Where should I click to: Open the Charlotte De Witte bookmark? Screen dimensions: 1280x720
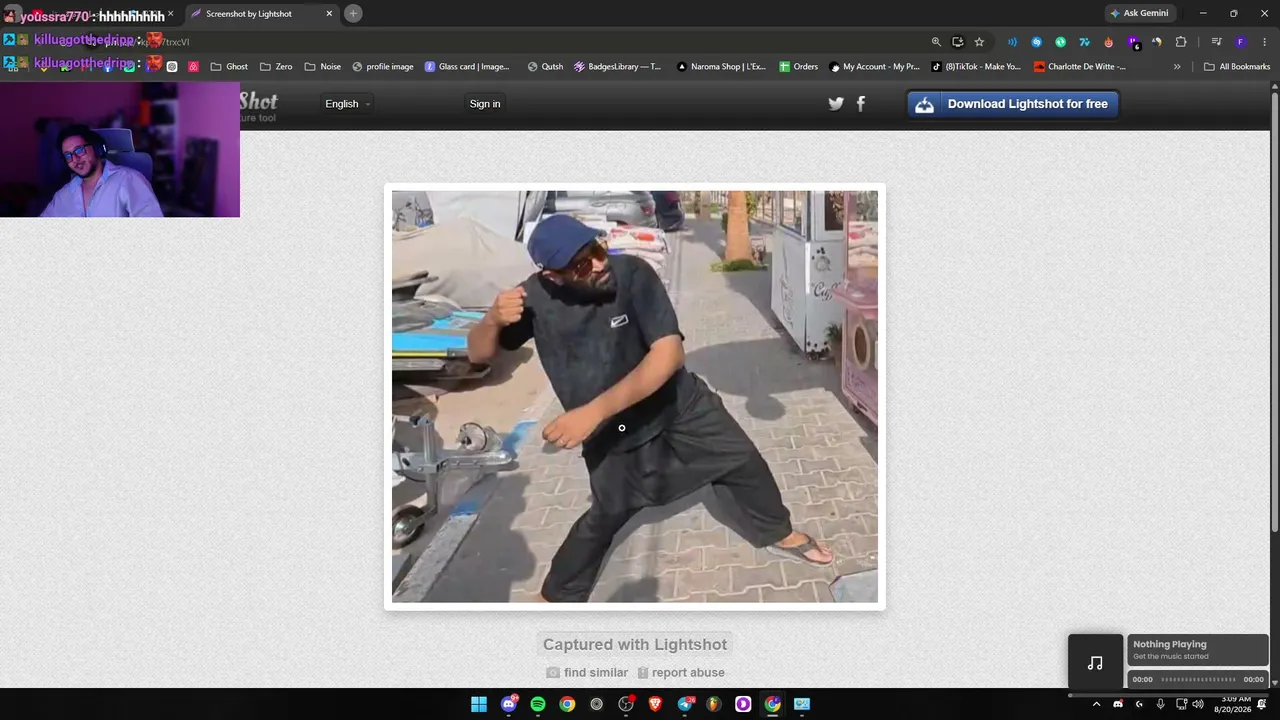(x=1080, y=67)
